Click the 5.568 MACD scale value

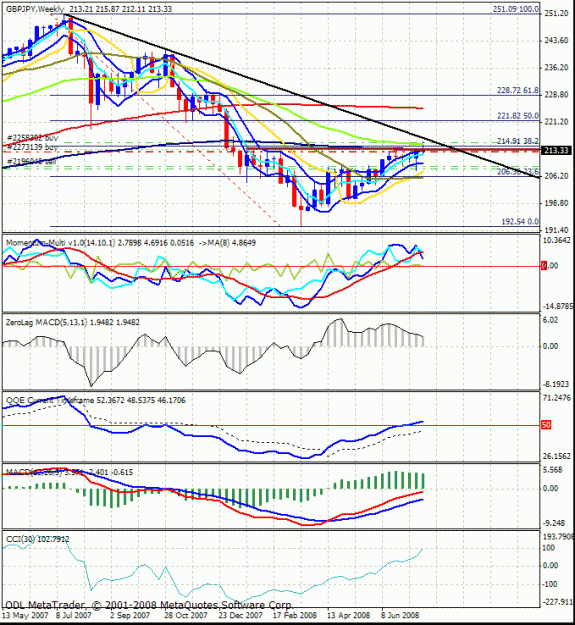pos(553,470)
